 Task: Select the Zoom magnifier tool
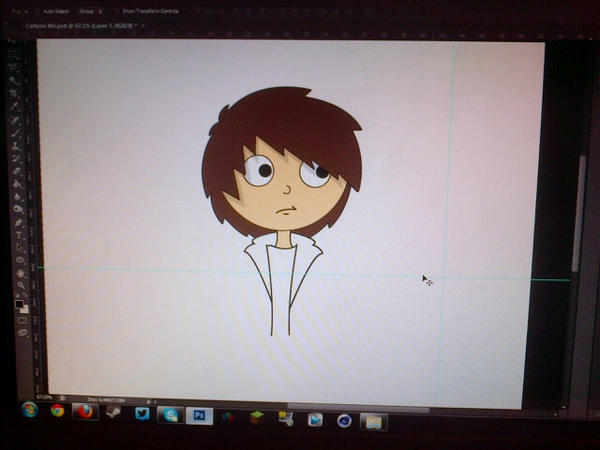20,285
